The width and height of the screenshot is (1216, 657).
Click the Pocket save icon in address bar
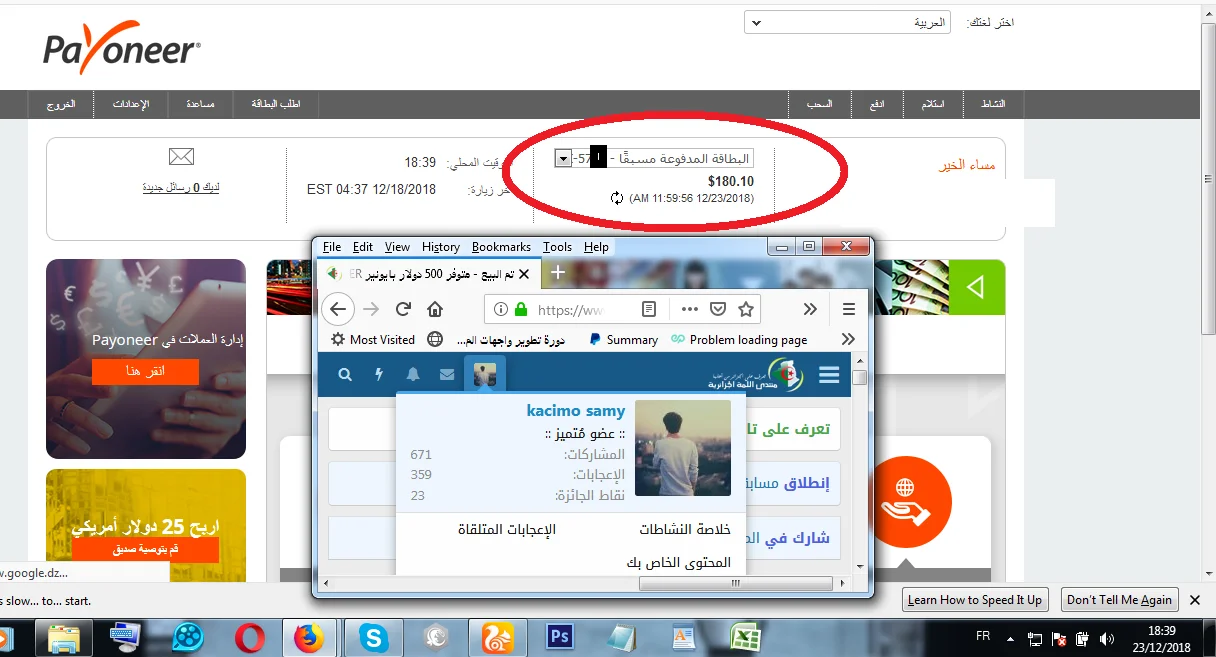tap(718, 309)
